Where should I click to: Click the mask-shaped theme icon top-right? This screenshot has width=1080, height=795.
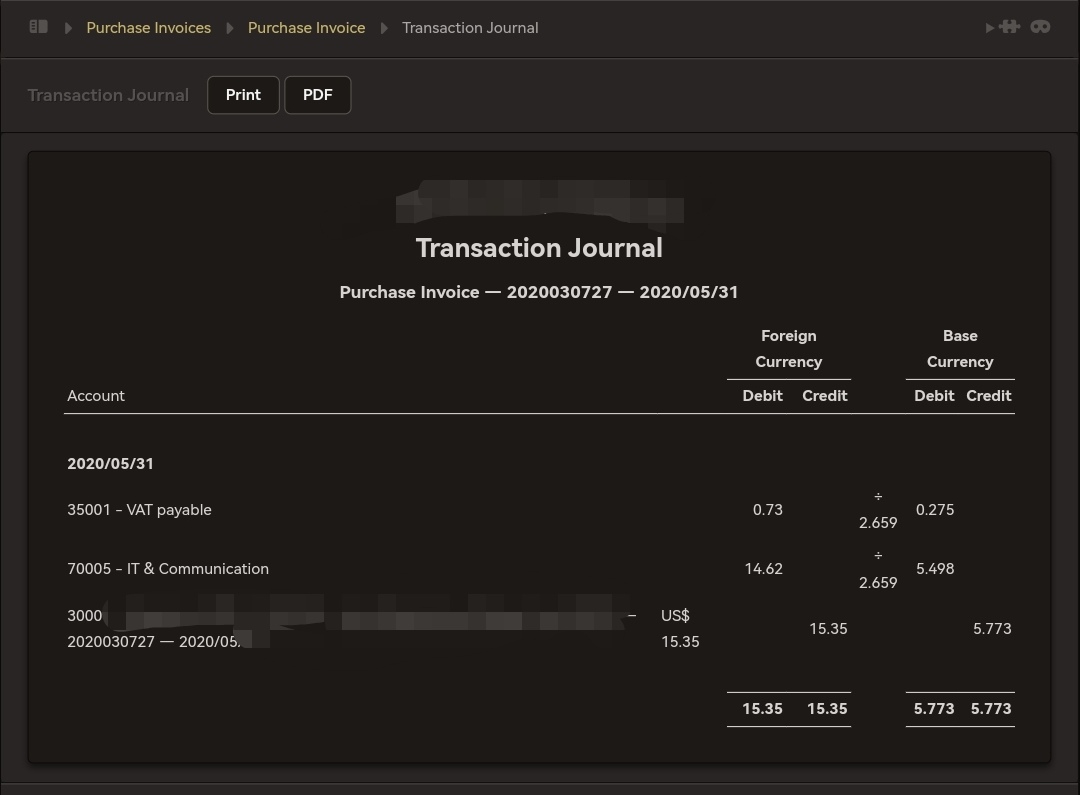[x=1041, y=27]
